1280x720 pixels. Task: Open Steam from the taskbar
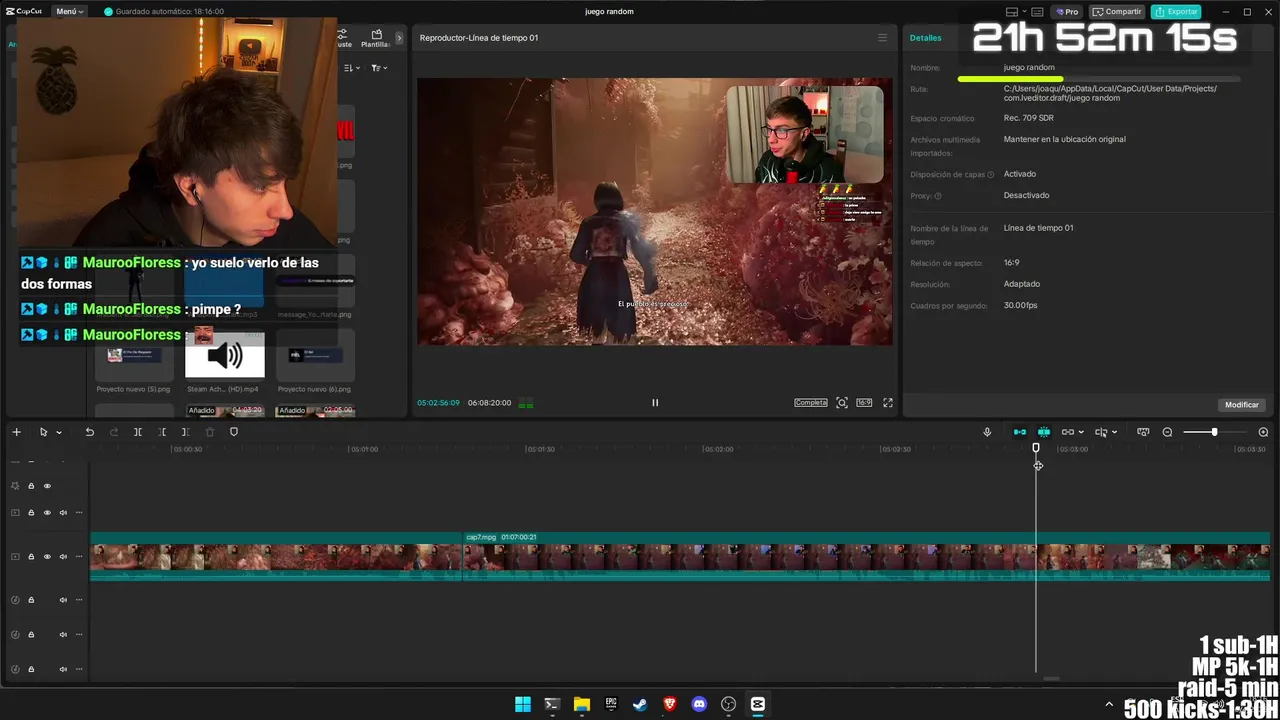640,704
